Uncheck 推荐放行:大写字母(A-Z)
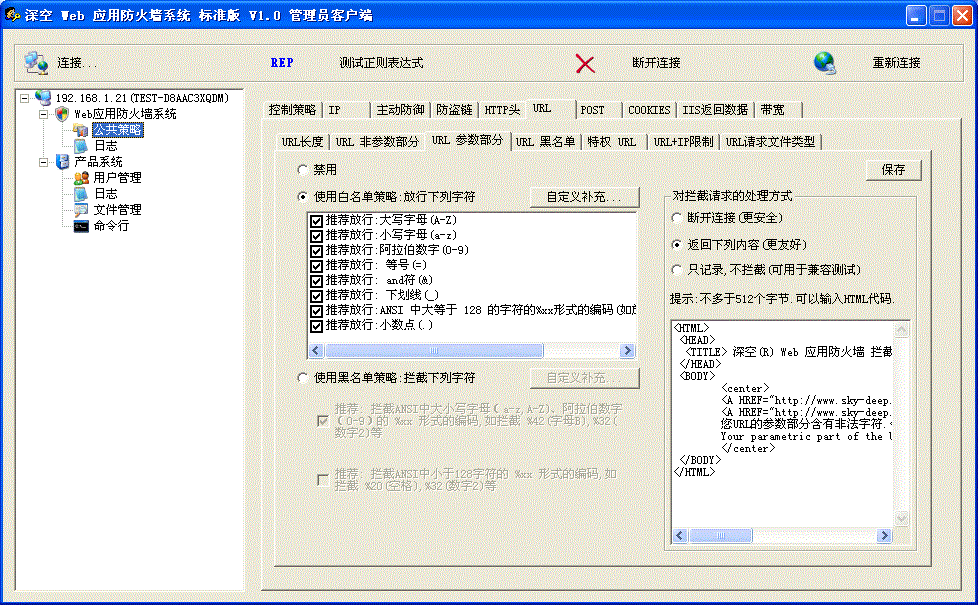 pos(316,221)
